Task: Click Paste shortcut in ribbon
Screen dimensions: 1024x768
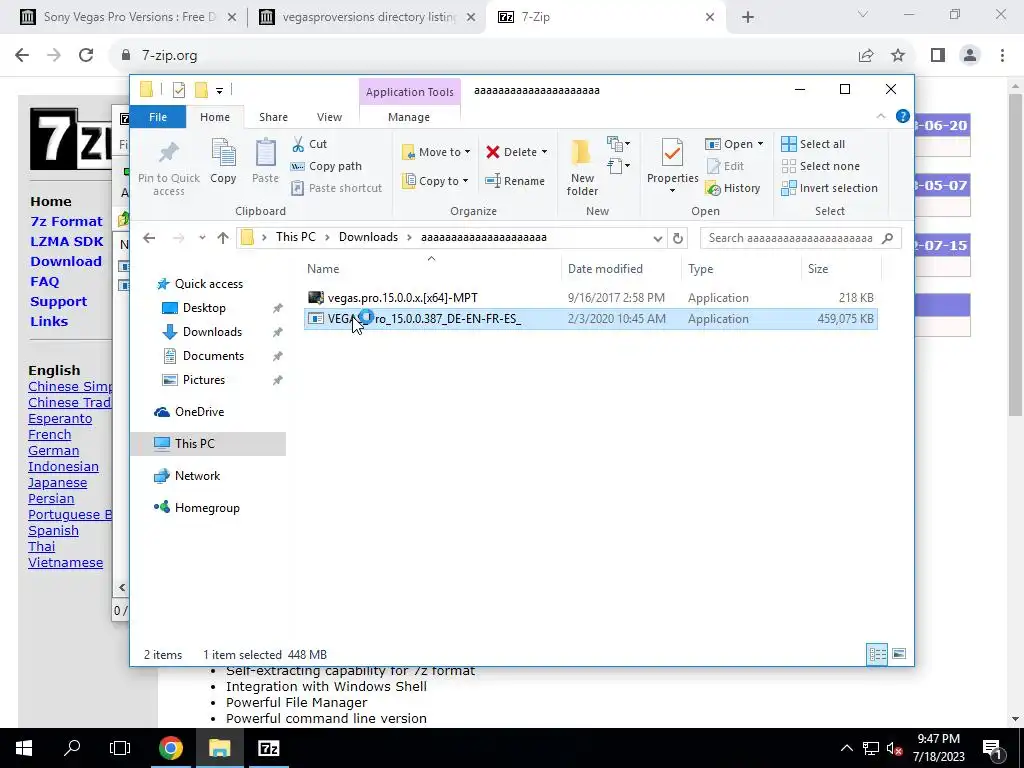Action: (x=336, y=188)
